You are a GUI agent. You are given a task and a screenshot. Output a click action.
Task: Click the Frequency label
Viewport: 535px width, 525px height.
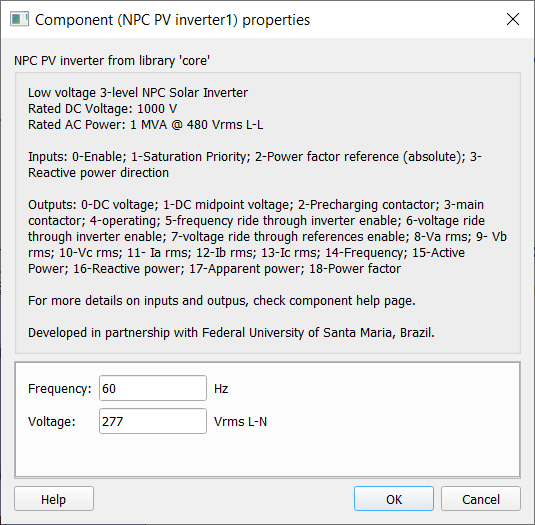pos(60,389)
